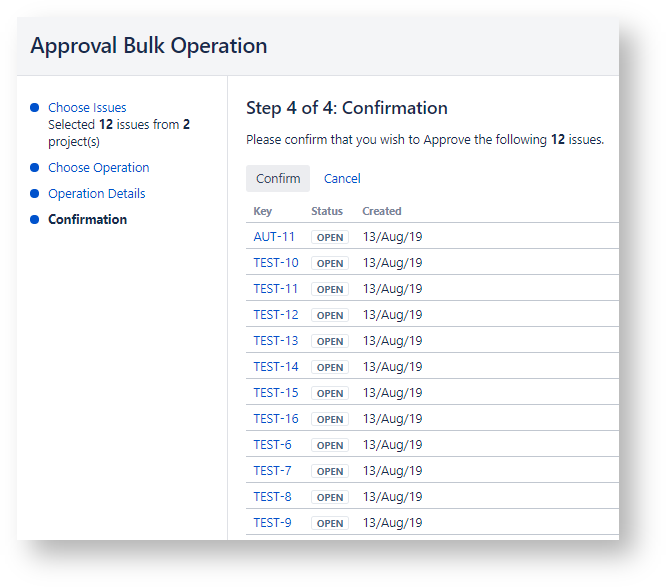Open issue TEST-6
This screenshot has width=667, height=588.
coord(273,445)
